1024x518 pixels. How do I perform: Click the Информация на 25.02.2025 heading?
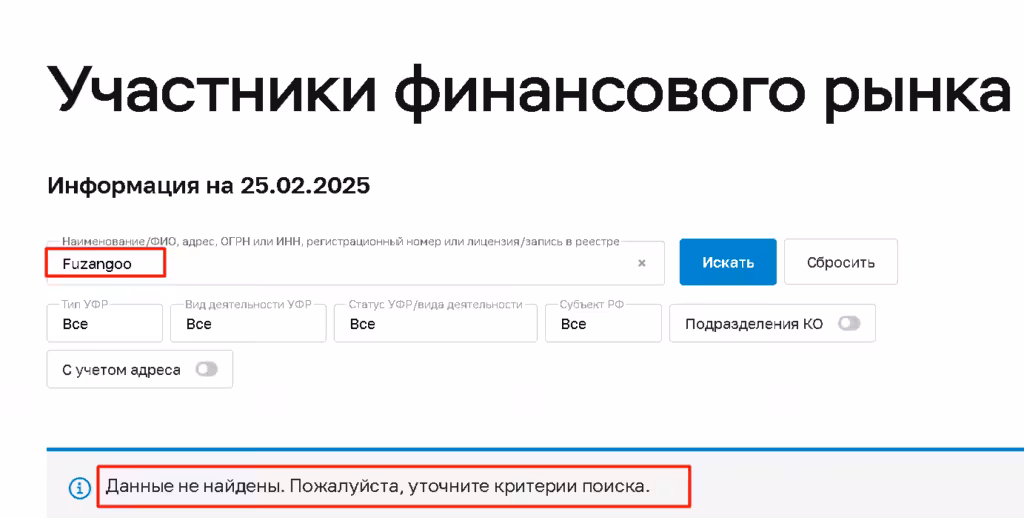point(209,186)
